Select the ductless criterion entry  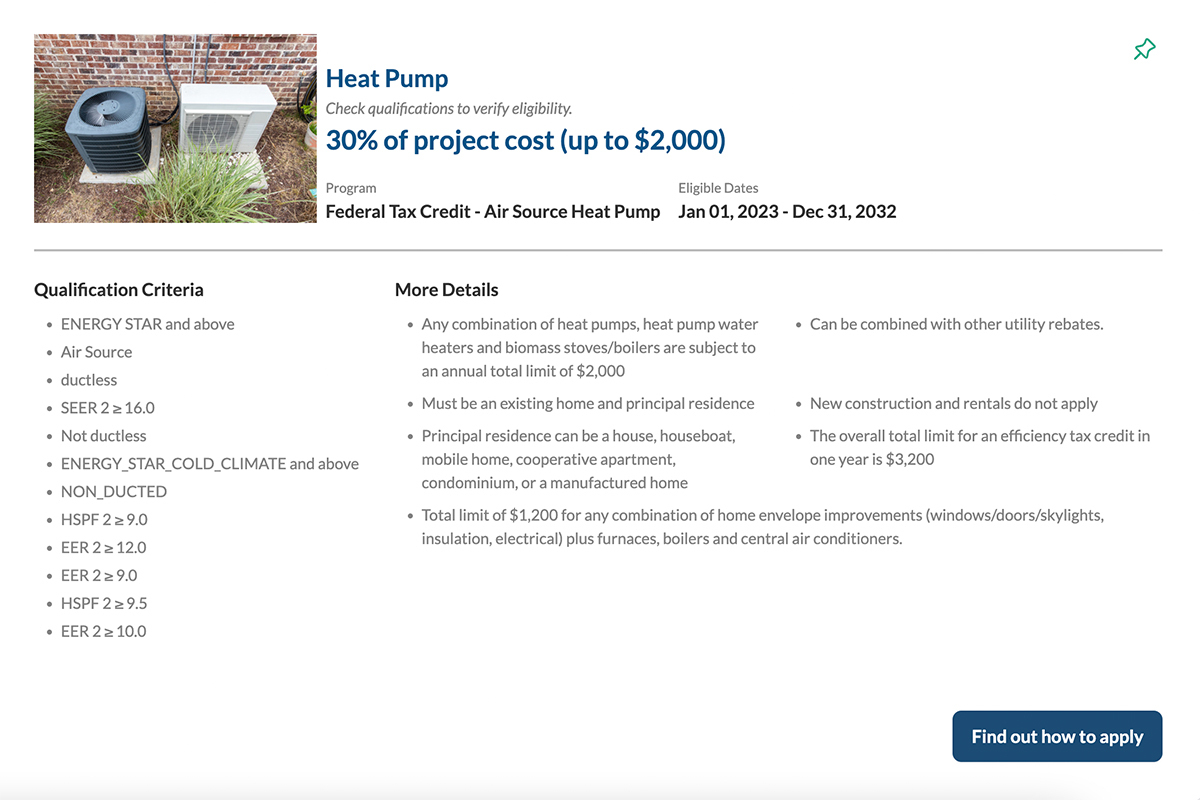[x=88, y=380]
